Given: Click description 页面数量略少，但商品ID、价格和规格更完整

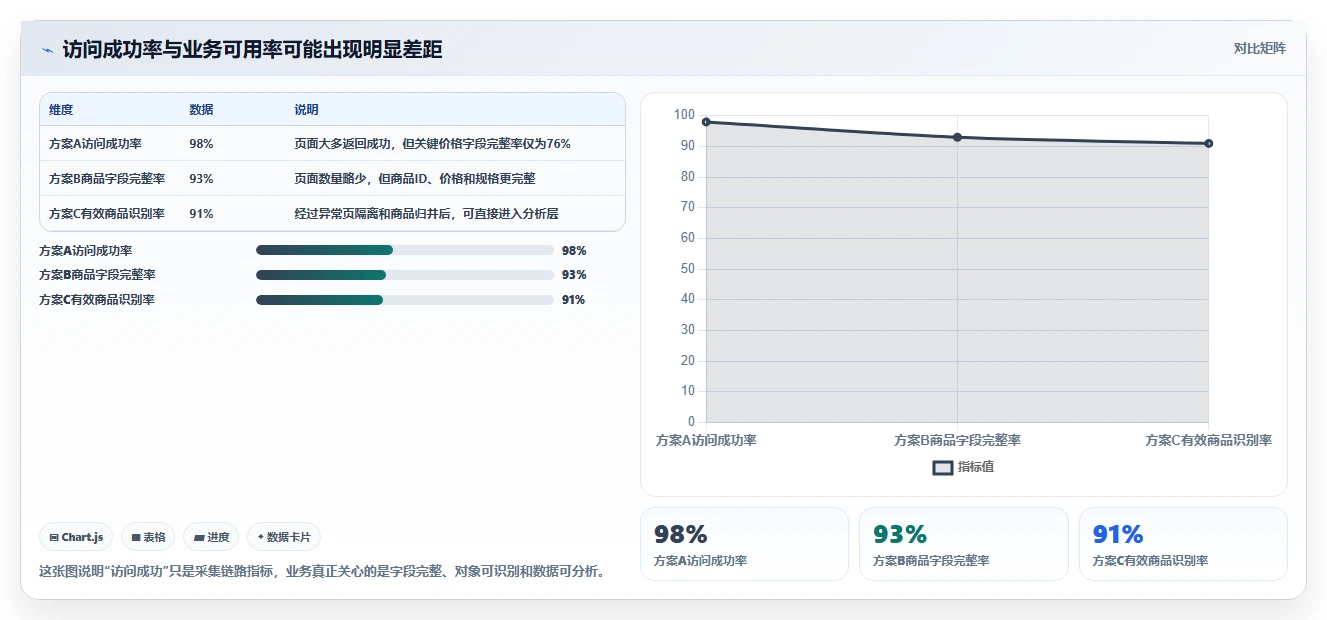Looking at the screenshot, I should tap(415, 179).
